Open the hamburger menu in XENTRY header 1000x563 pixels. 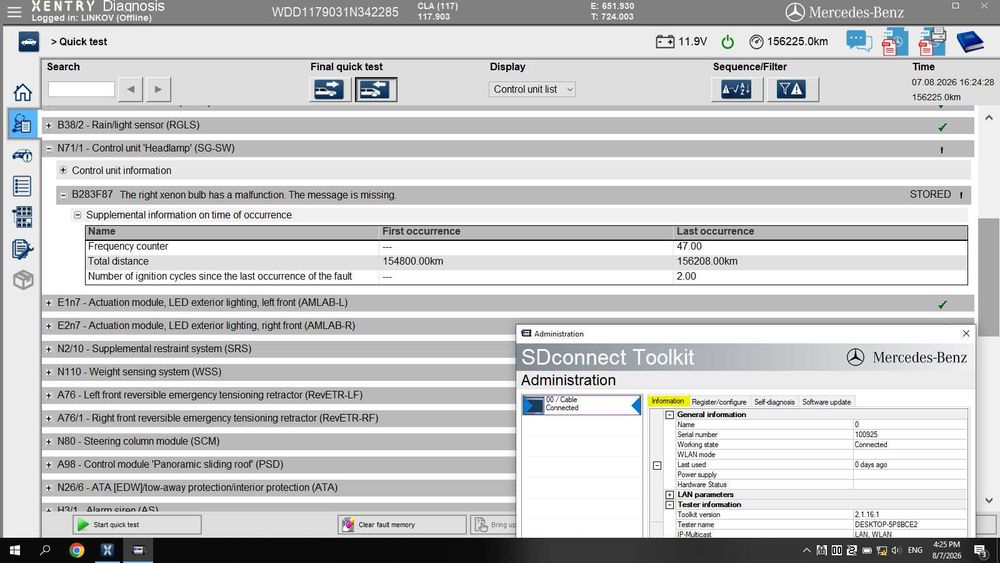(x=14, y=11)
